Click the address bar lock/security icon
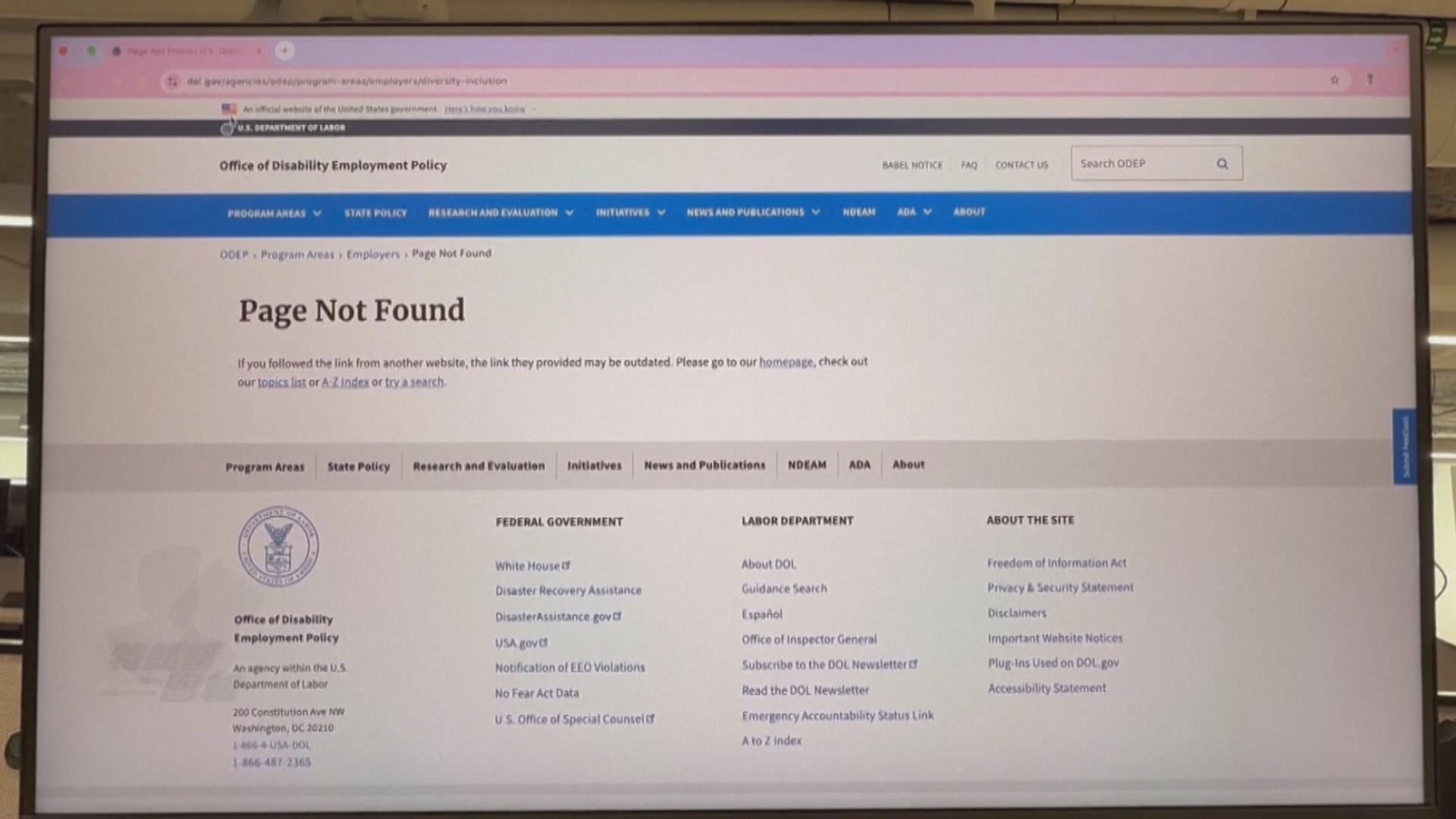 pyautogui.click(x=173, y=81)
